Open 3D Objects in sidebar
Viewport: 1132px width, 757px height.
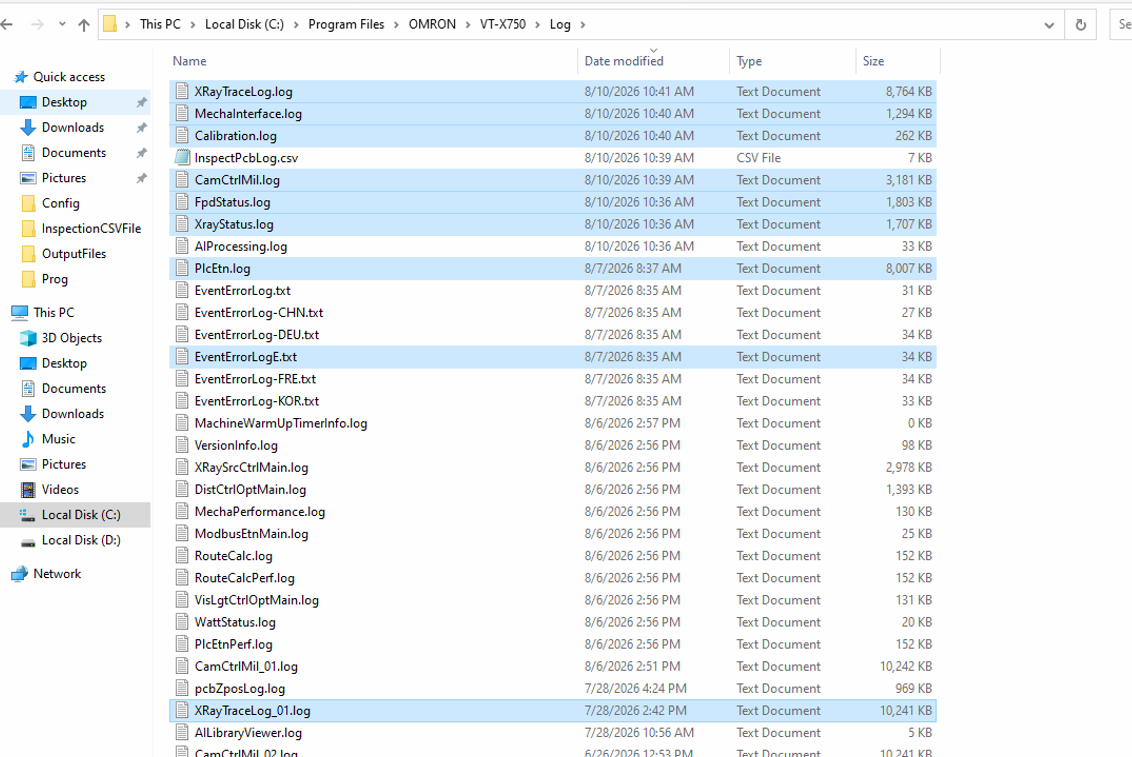point(71,338)
